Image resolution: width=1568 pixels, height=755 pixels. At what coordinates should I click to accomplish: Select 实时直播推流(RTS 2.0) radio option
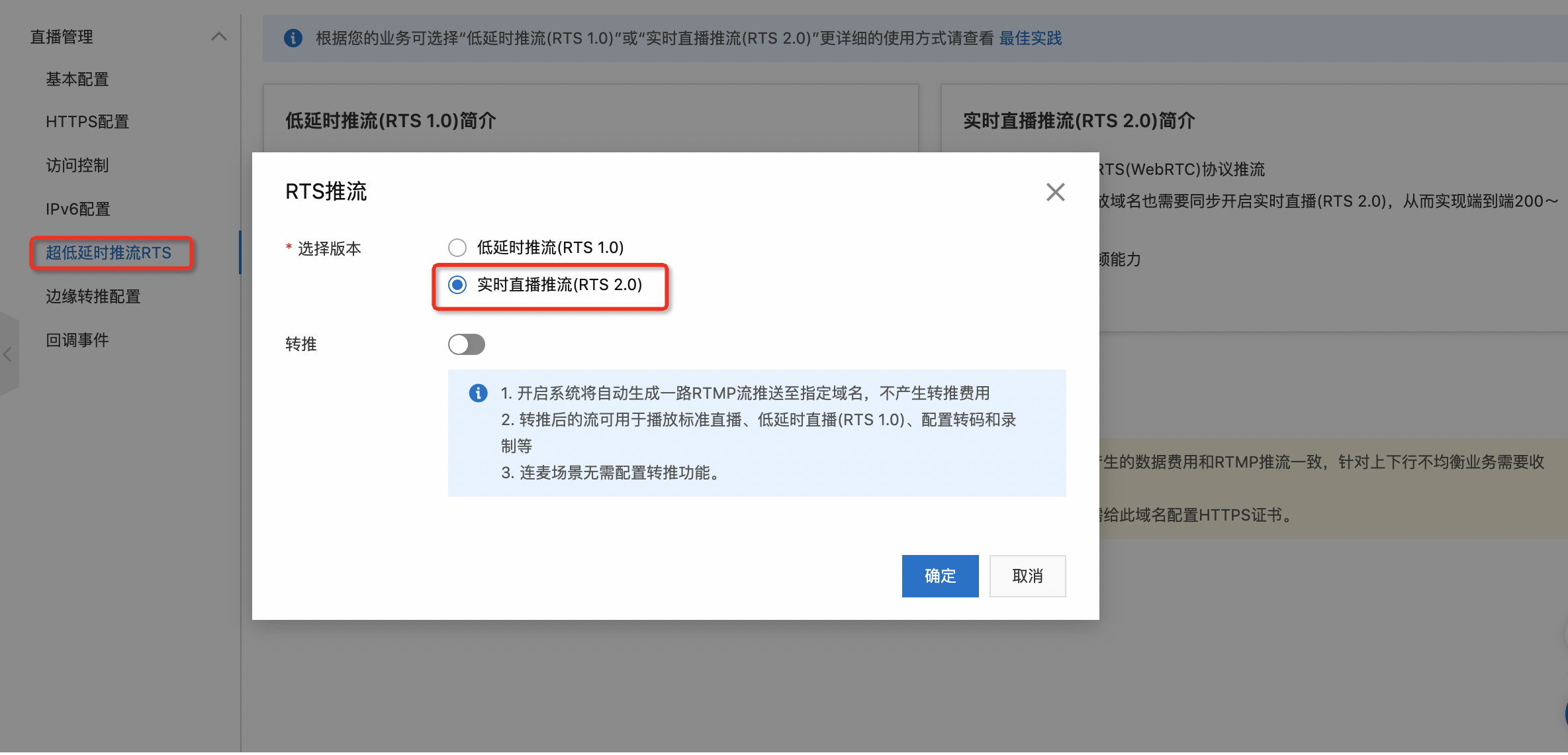coord(457,285)
